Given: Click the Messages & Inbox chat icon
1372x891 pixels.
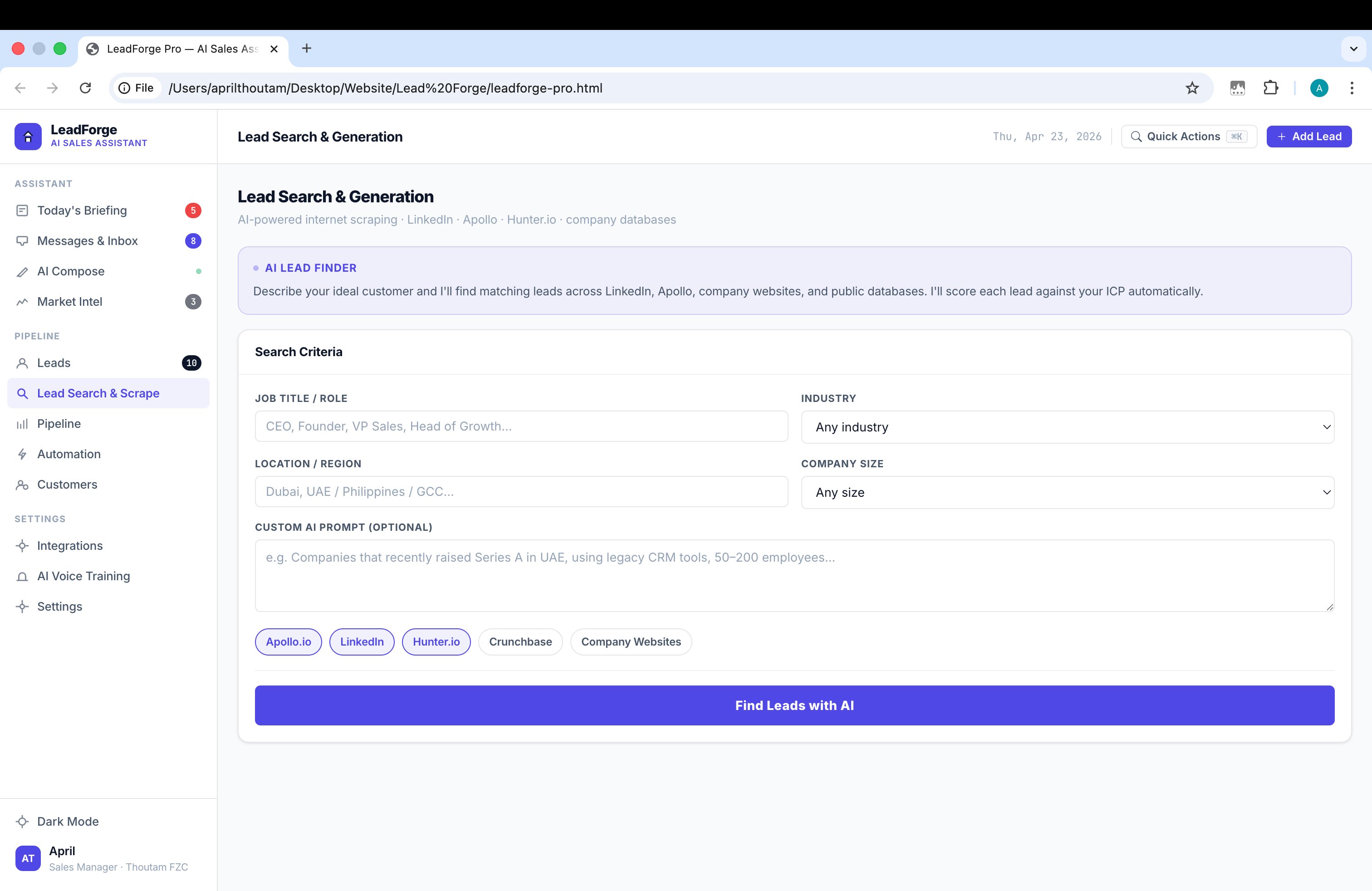Looking at the screenshot, I should pos(22,241).
